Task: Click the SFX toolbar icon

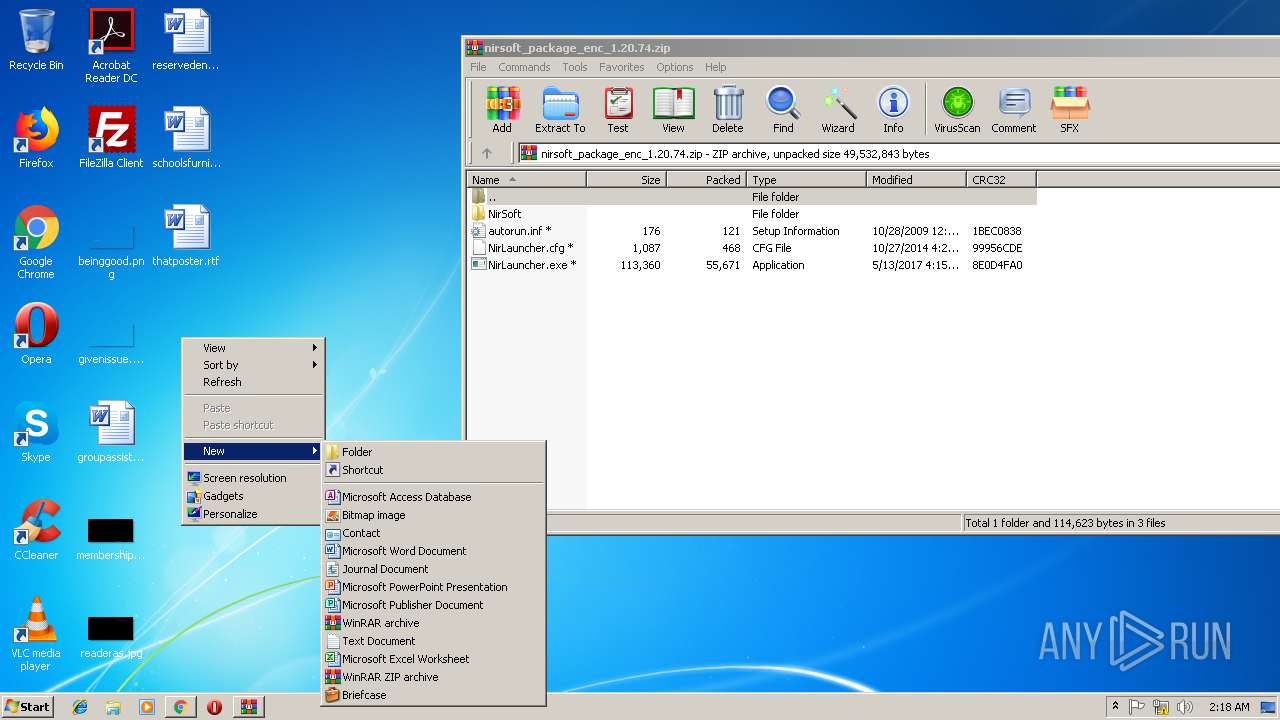Action: point(1070,110)
